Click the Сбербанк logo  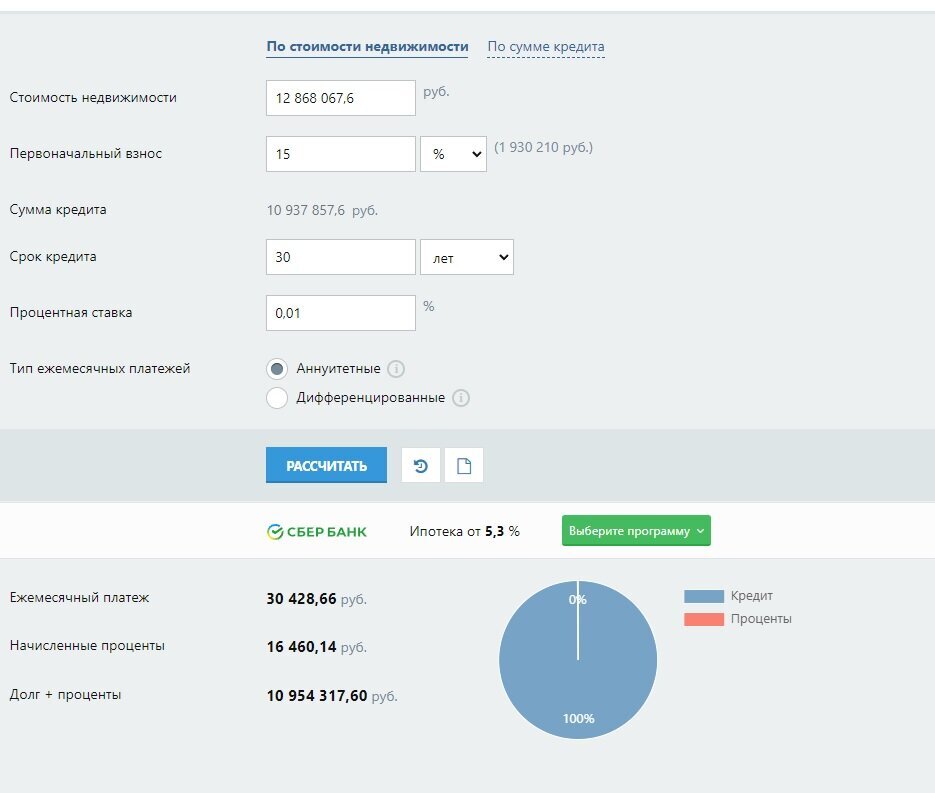[x=317, y=531]
